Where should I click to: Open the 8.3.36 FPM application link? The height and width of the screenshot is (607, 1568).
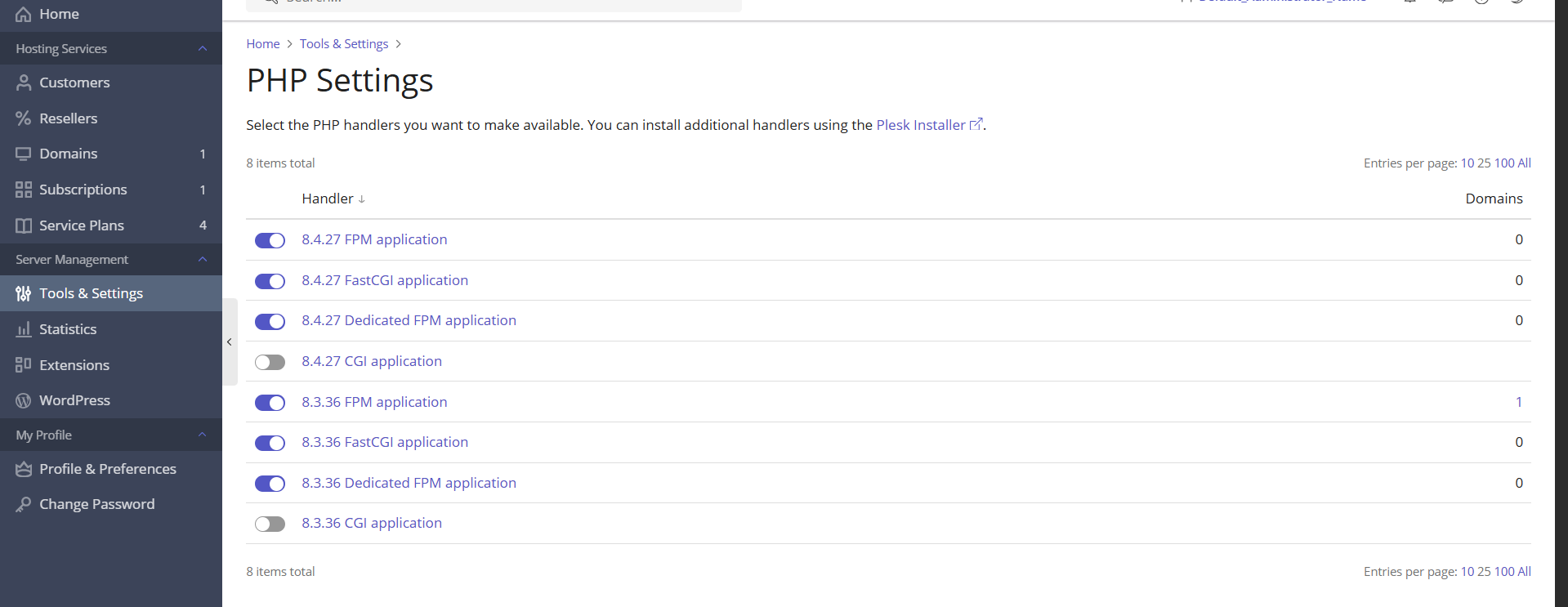point(374,402)
